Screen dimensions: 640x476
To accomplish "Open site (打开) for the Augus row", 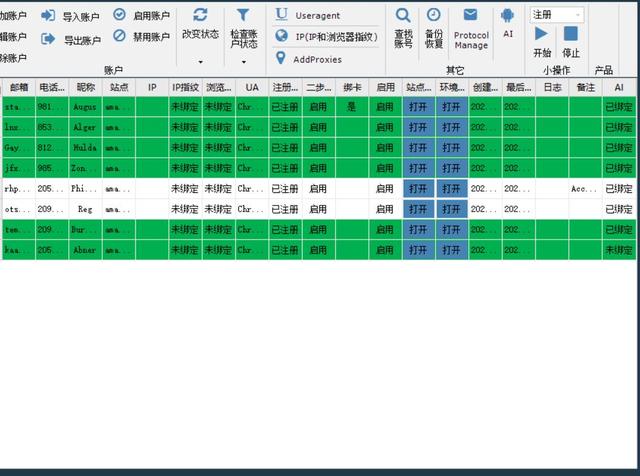I will (x=418, y=107).
